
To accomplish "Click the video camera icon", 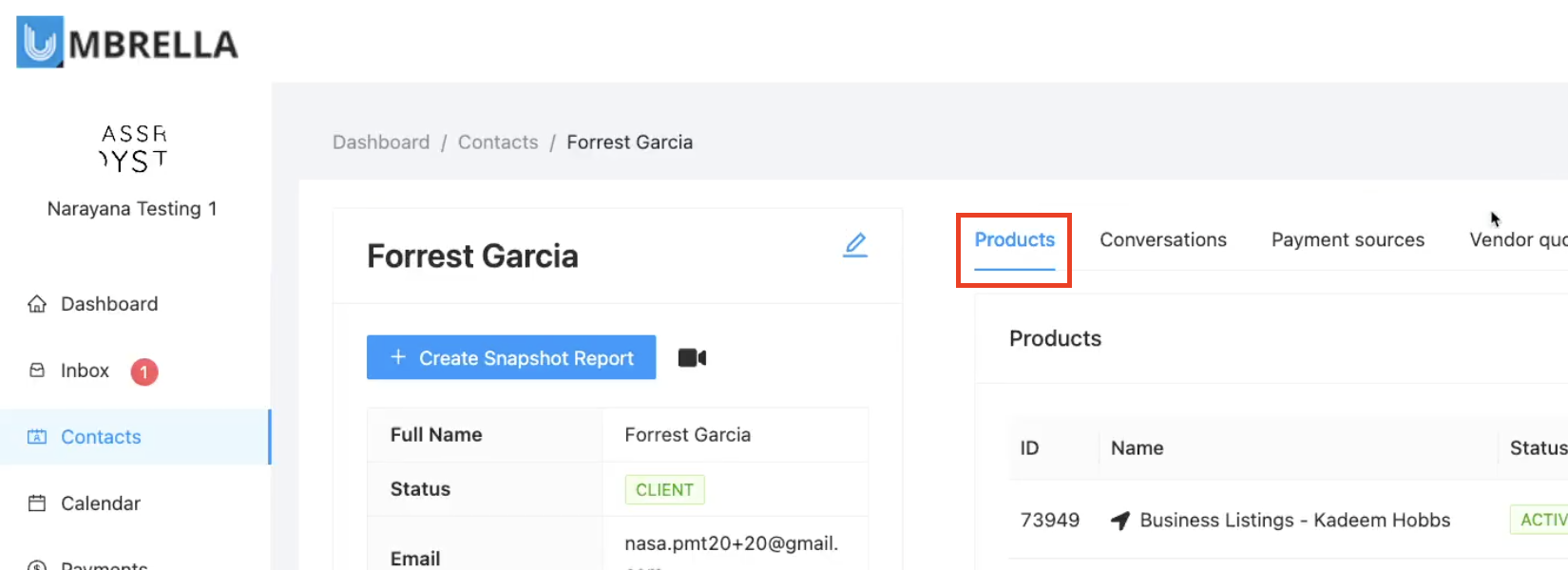I will pyautogui.click(x=692, y=358).
